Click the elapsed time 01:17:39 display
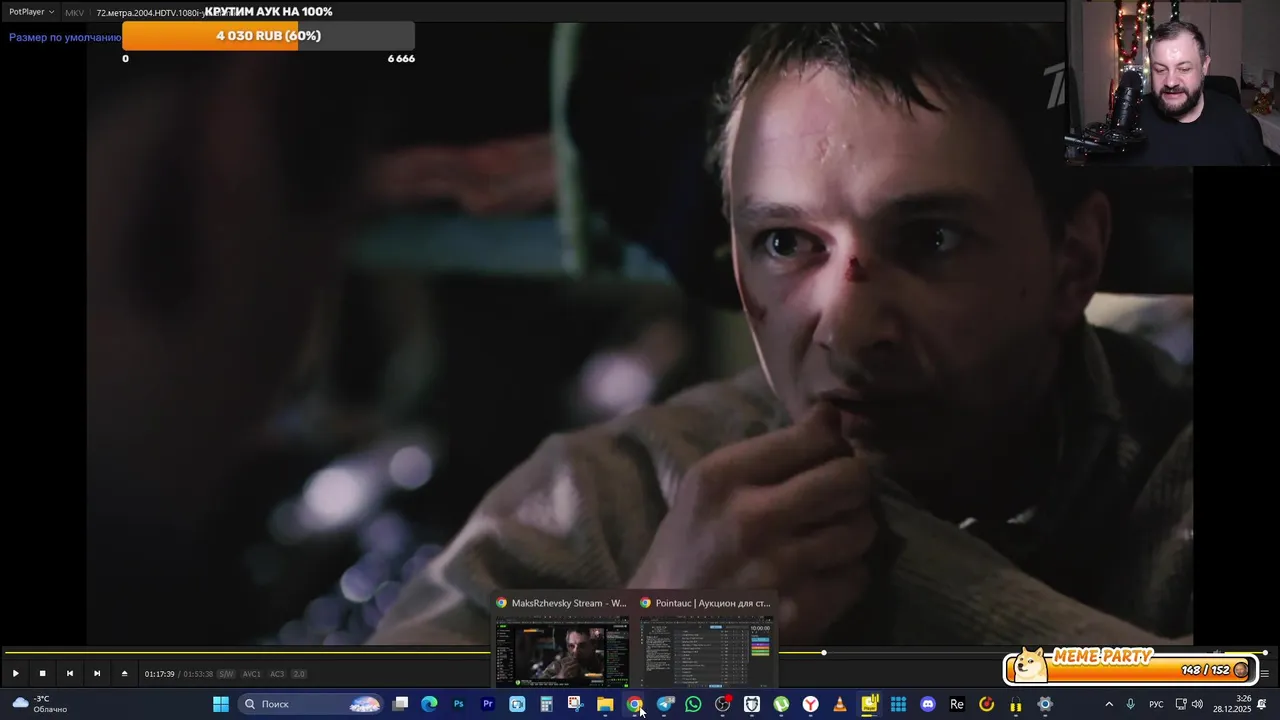The width and height of the screenshot is (1280, 720). [159, 674]
